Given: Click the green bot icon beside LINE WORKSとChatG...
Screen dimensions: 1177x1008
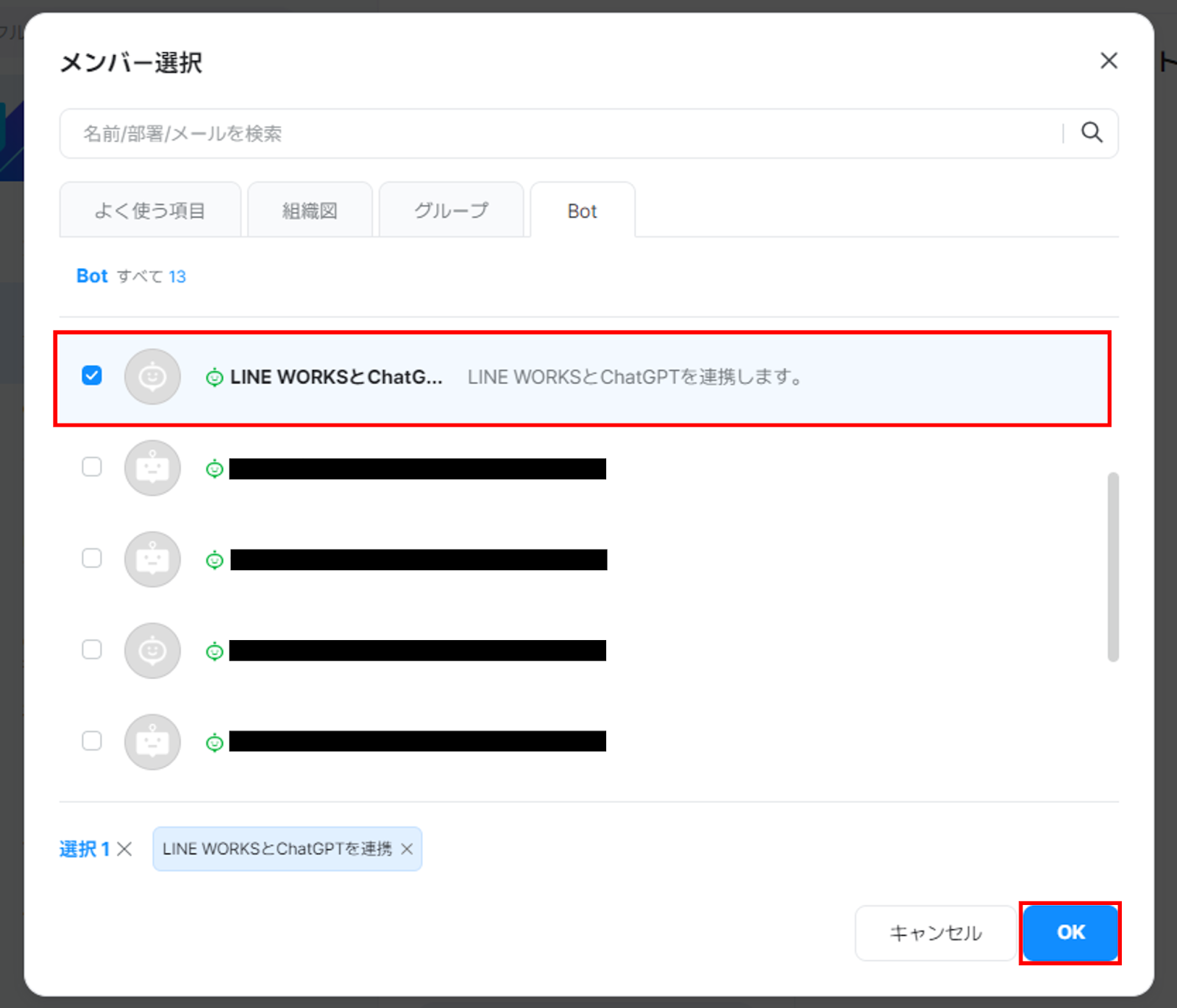Looking at the screenshot, I should click(x=214, y=377).
